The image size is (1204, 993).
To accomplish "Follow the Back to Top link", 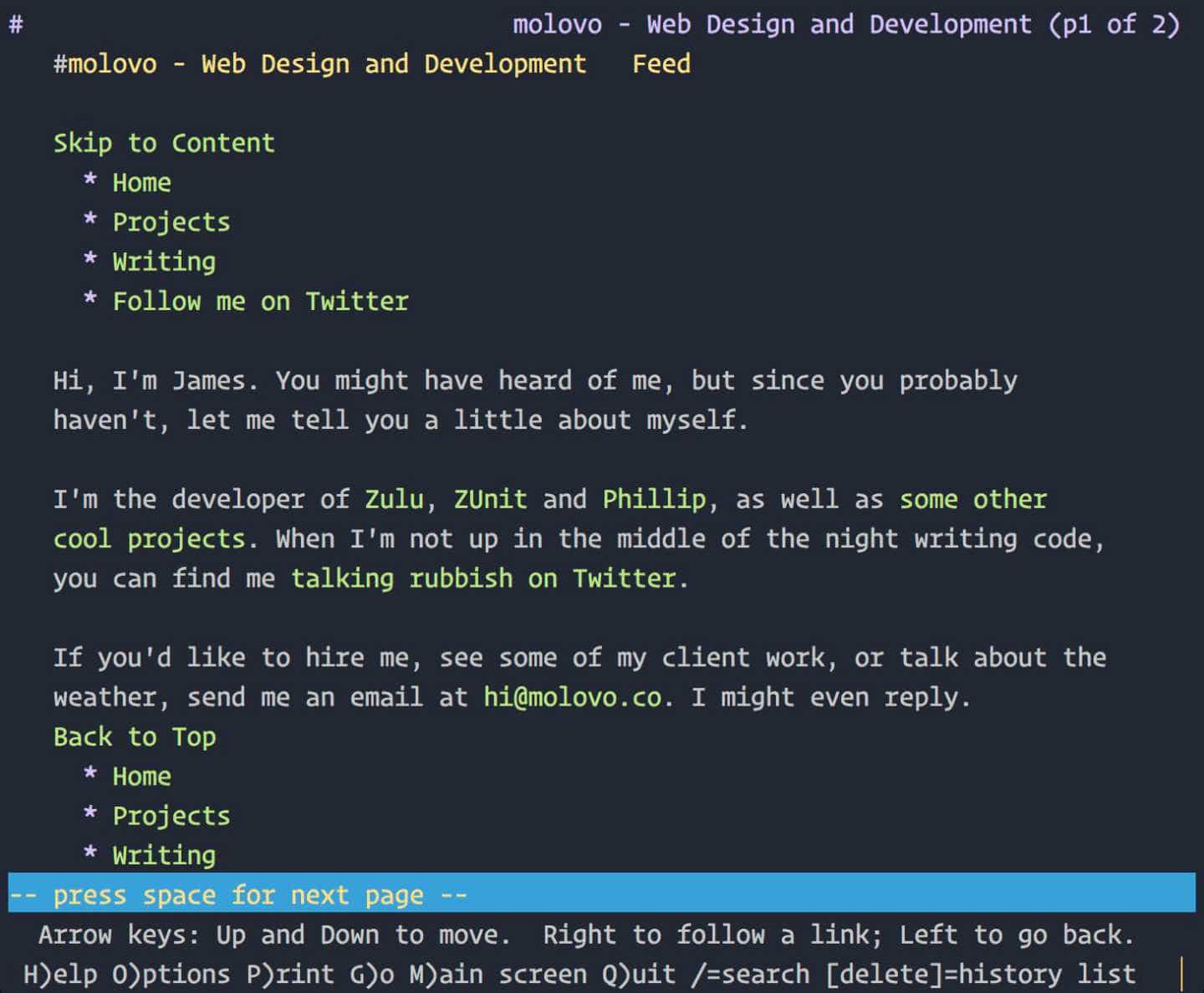I will coord(135,737).
